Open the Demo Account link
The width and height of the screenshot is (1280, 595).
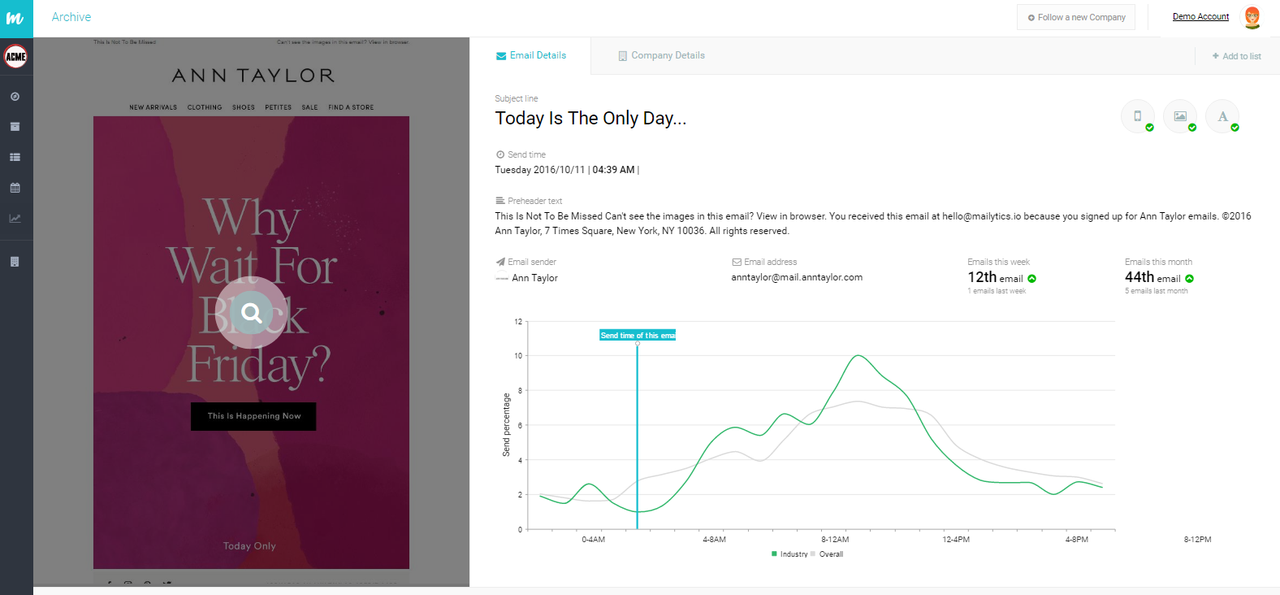pyautogui.click(x=1200, y=17)
